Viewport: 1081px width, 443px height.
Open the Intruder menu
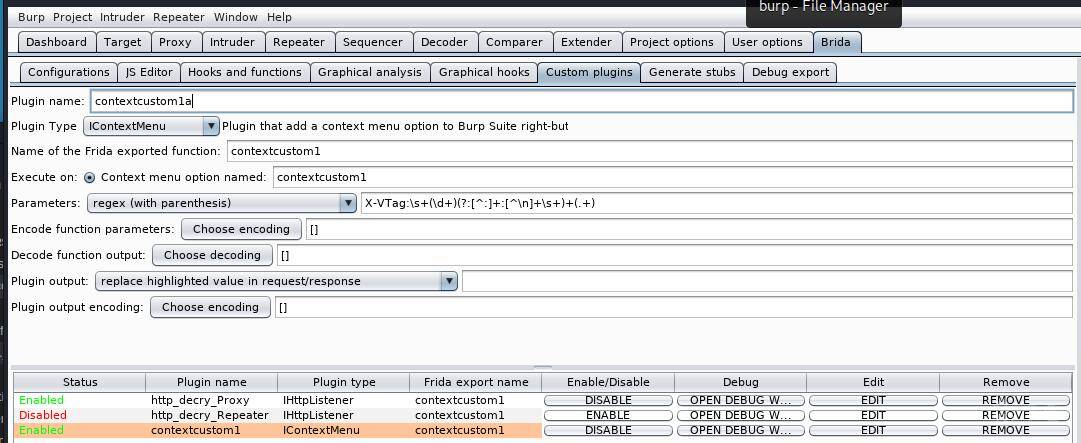[122, 17]
